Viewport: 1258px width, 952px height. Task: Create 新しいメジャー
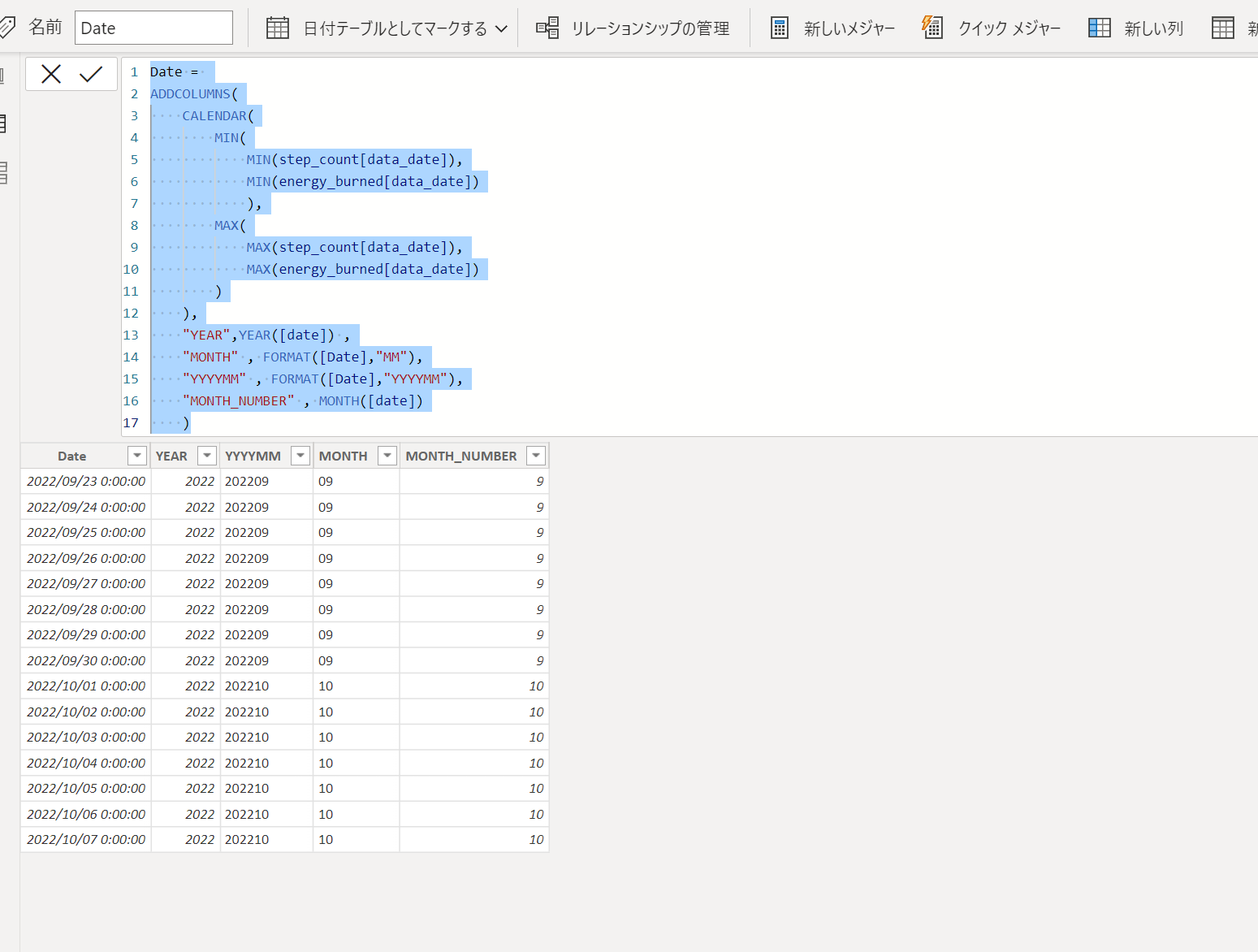(849, 28)
